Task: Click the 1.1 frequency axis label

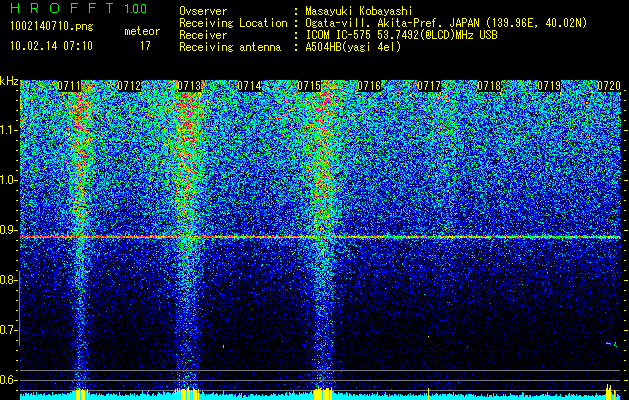Action: pyautogui.click(x=9, y=130)
